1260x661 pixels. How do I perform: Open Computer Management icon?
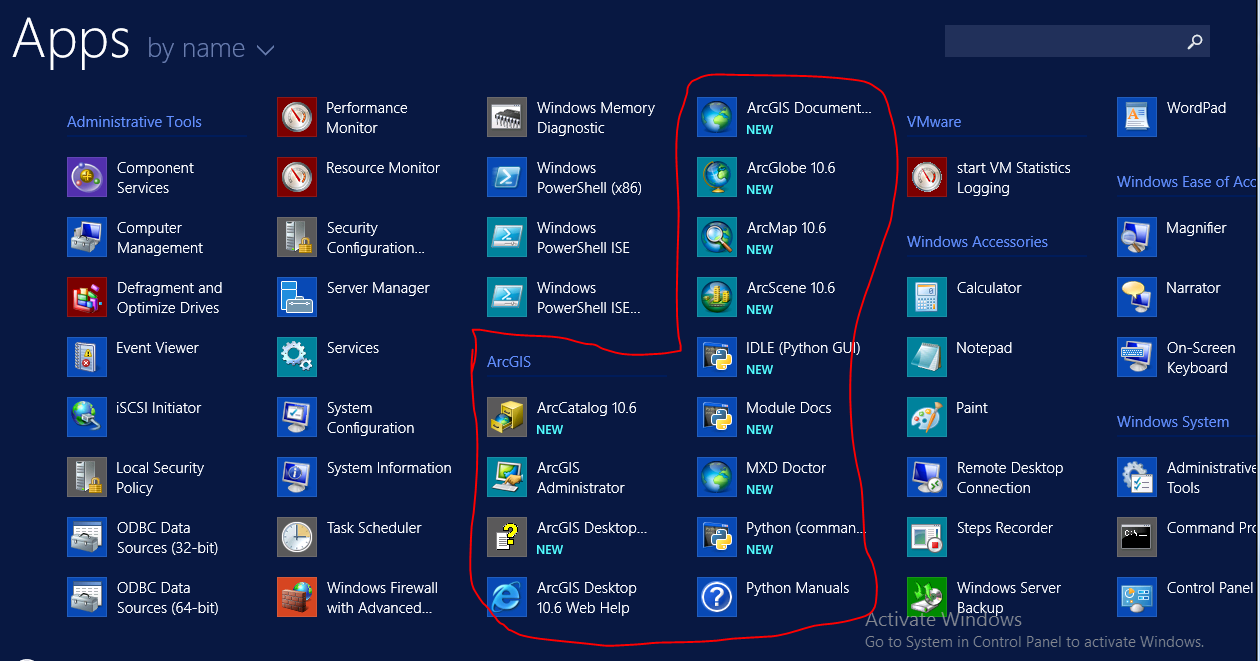click(x=87, y=238)
